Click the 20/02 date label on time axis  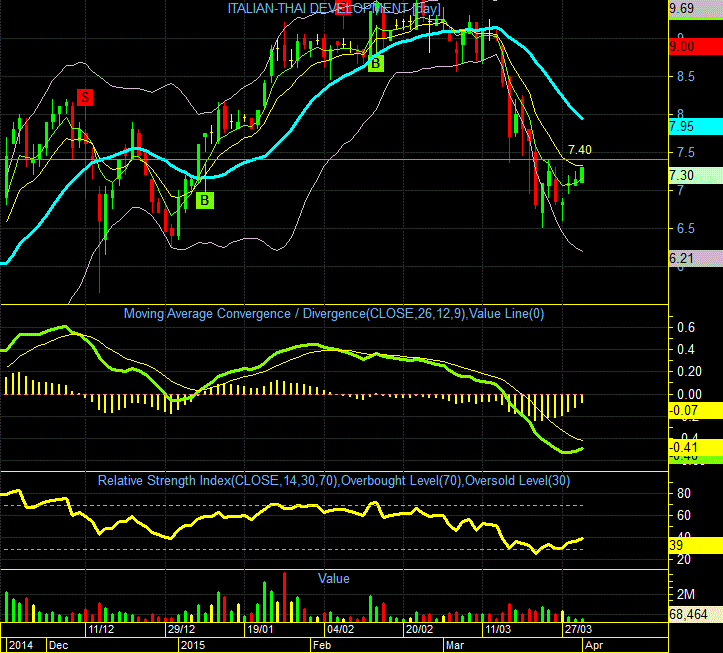click(420, 629)
